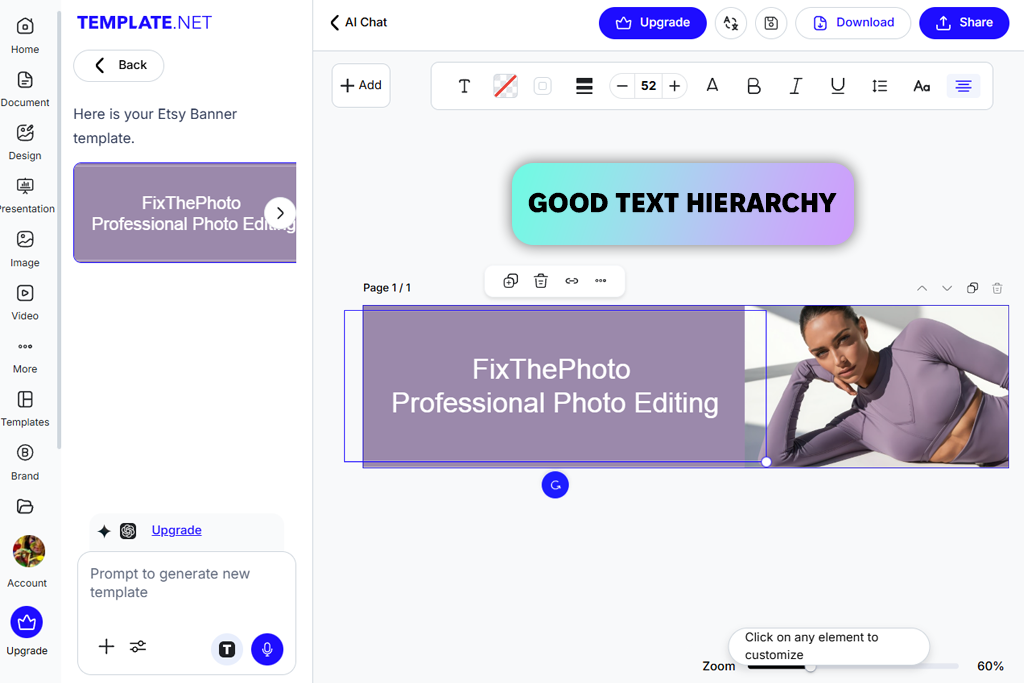Open line spacing options
This screenshot has height=683, width=1024.
point(880,86)
